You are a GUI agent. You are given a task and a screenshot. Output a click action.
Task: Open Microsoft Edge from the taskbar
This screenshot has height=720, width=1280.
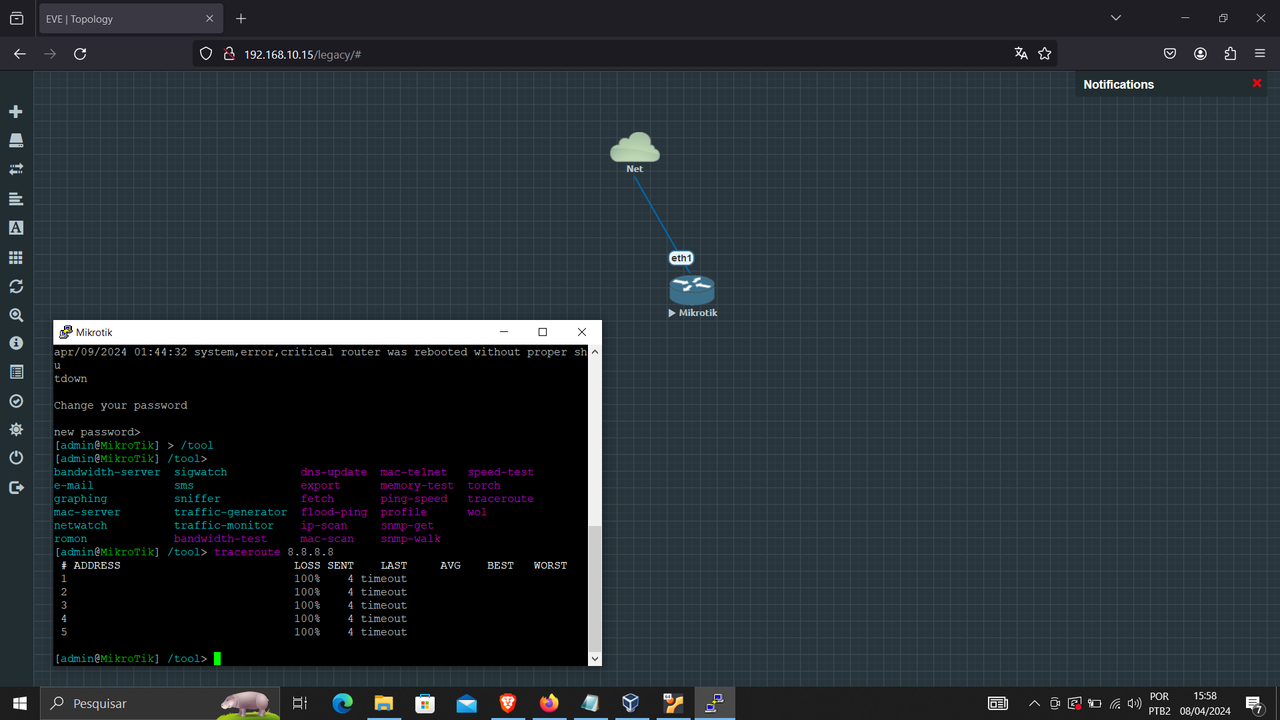[x=342, y=703]
